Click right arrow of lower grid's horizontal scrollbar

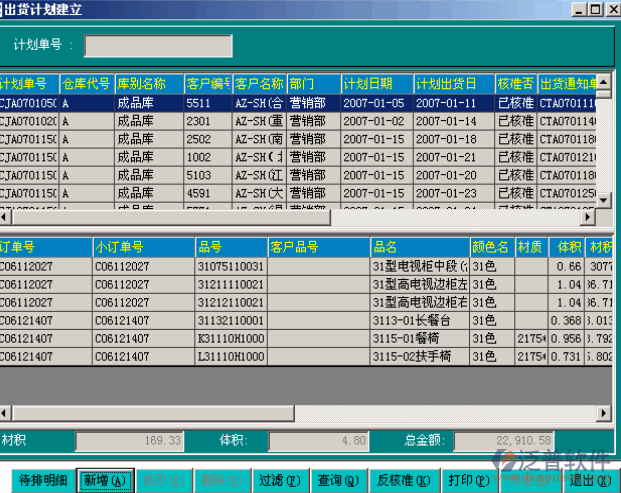click(603, 412)
